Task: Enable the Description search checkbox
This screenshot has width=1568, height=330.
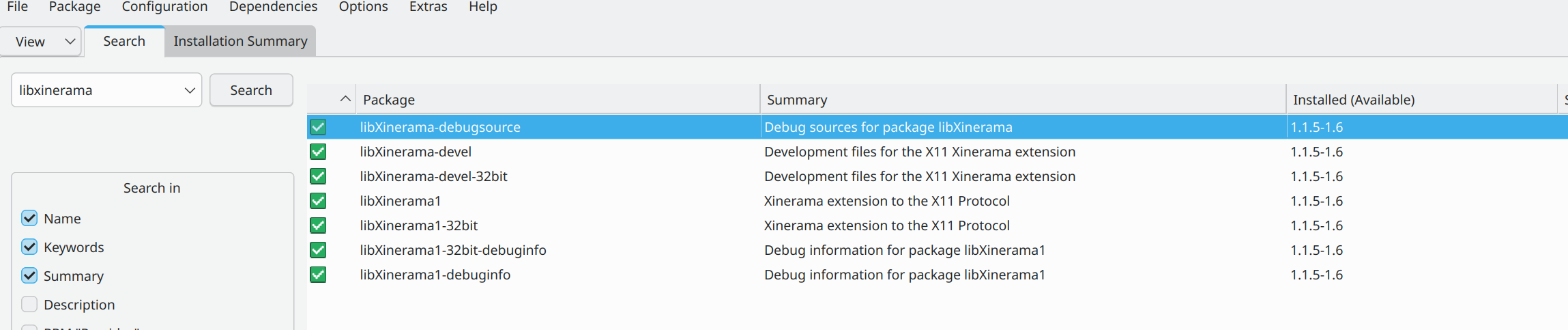Action: tap(29, 304)
